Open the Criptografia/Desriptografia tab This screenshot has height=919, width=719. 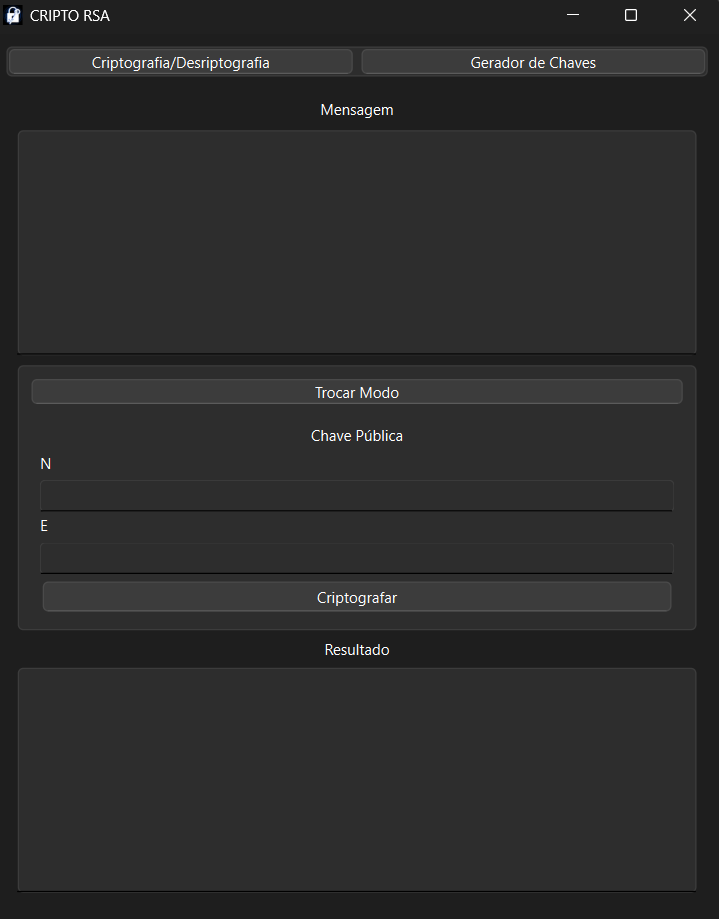pyautogui.click(x=180, y=62)
